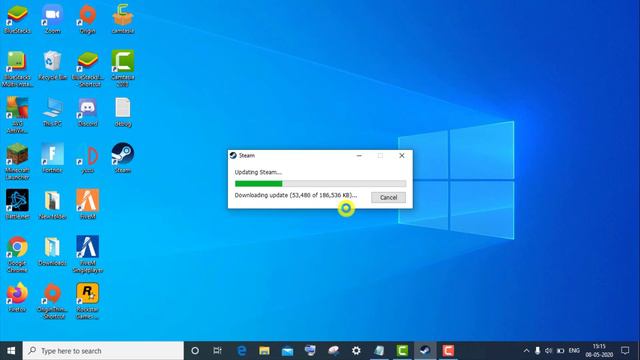The height and width of the screenshot is (360, 640).
Task: Select the 'BlueStacks... - Shortcut' desktop icon
Action: click(x=87, y=69)
